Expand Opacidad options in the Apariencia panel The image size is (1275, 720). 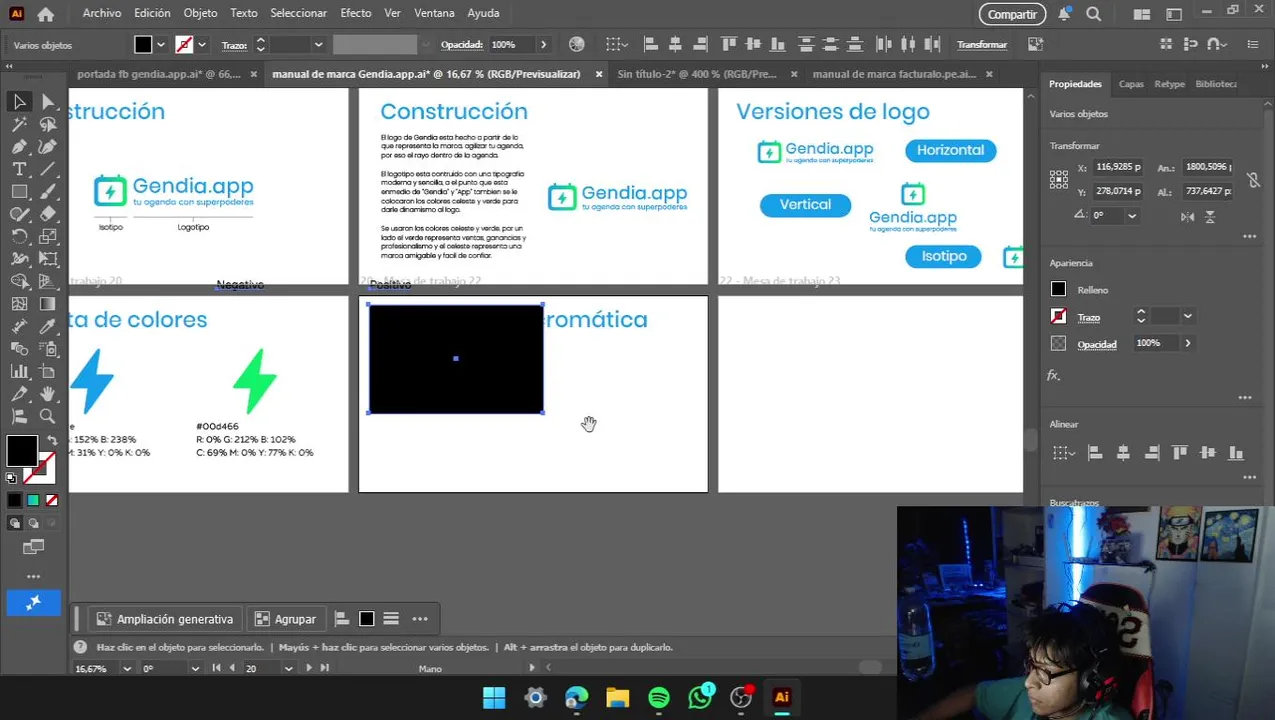click(1187, 343)
